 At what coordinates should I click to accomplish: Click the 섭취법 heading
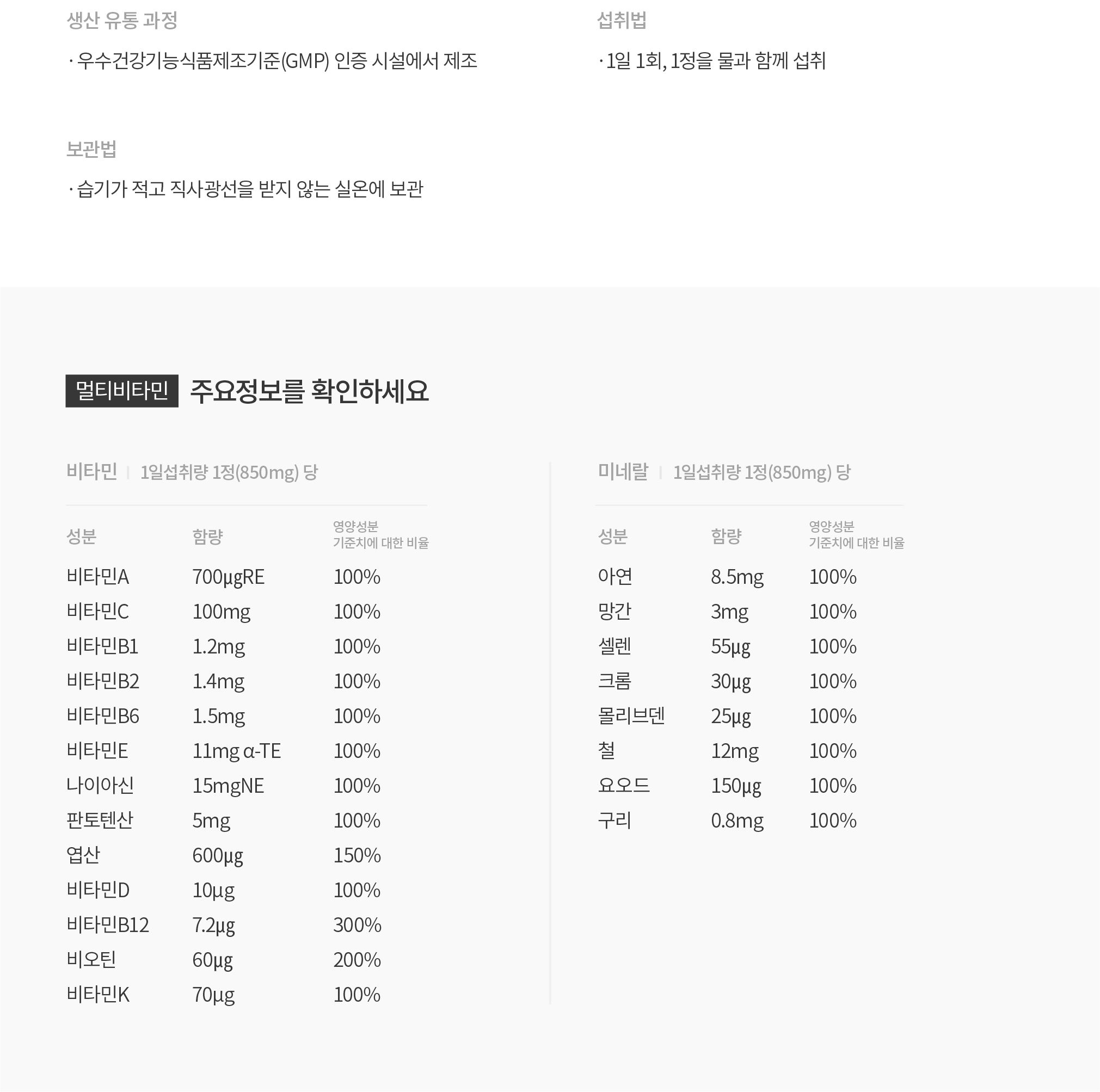click(622, 21)
